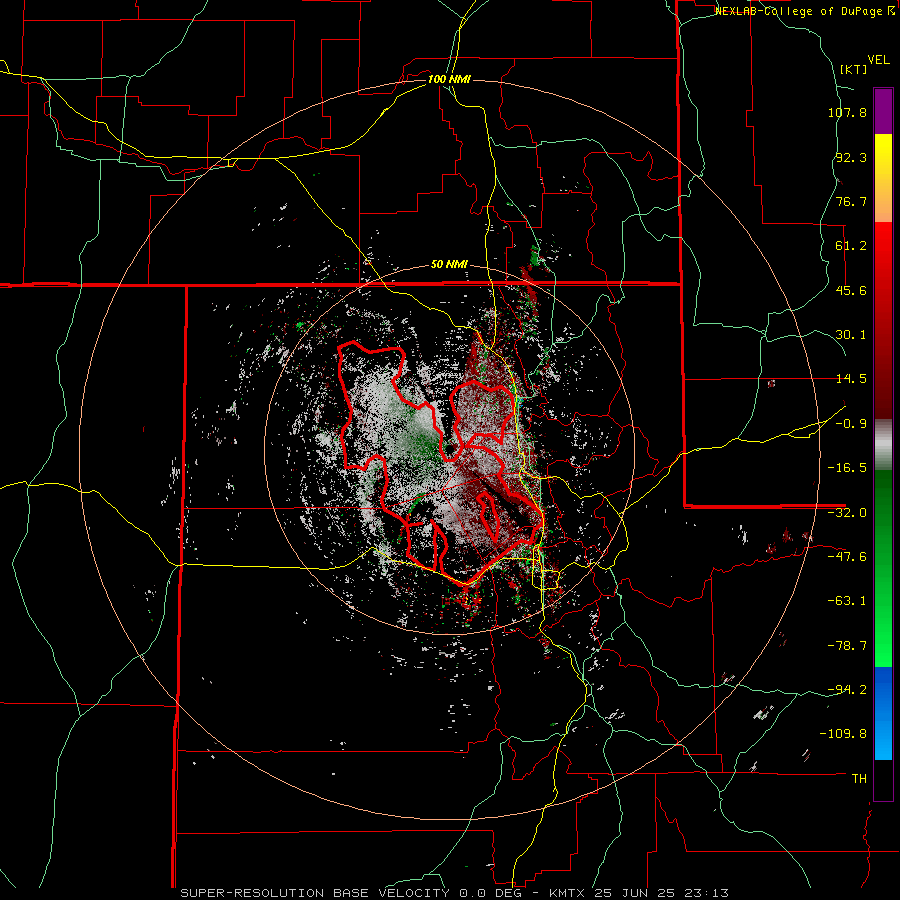Click the 50 NMI range ring label

pos(449,265)
